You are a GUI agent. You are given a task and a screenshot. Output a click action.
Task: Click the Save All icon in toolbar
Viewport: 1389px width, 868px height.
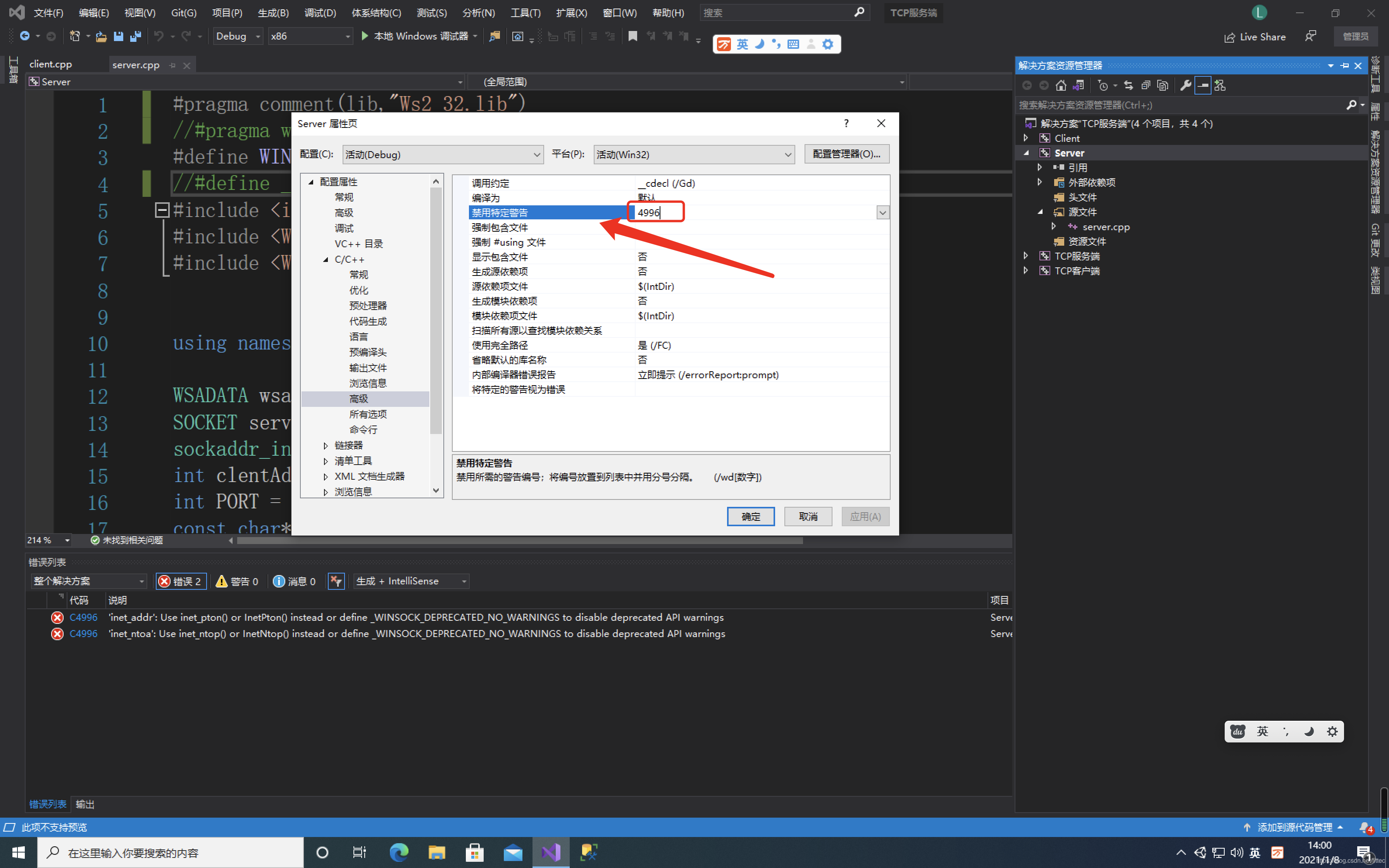pos(136,36)
